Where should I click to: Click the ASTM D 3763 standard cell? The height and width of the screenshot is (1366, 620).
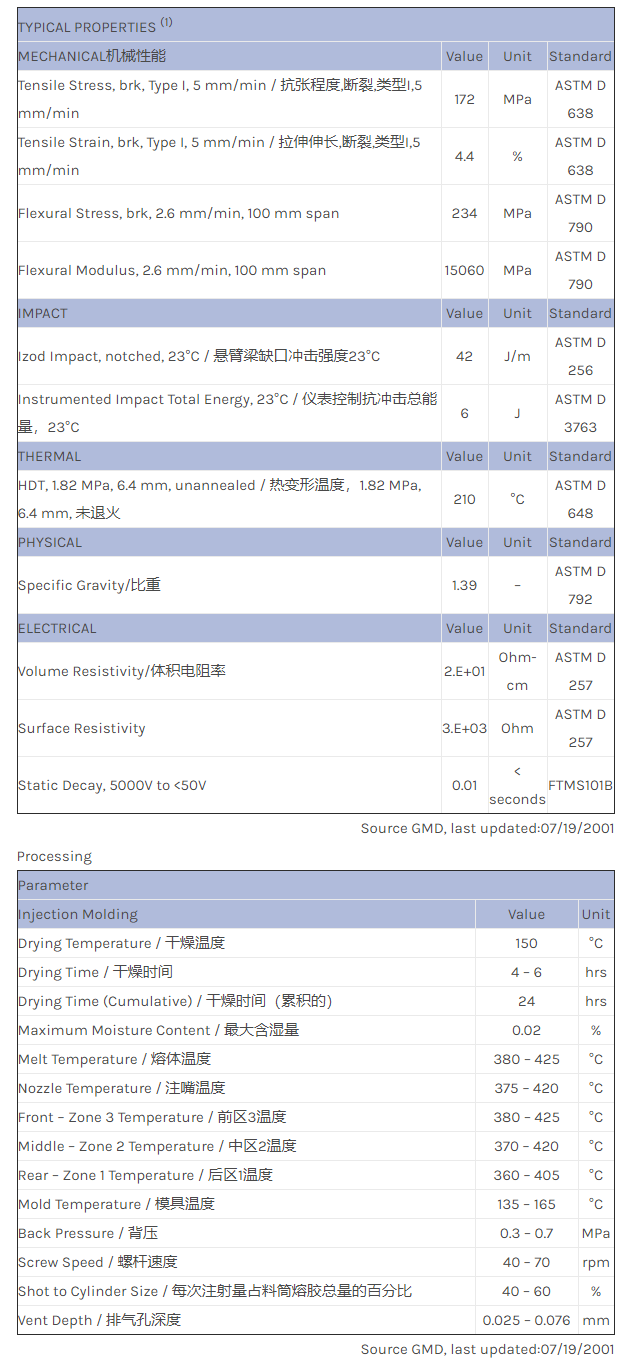(x=580, y=413)
